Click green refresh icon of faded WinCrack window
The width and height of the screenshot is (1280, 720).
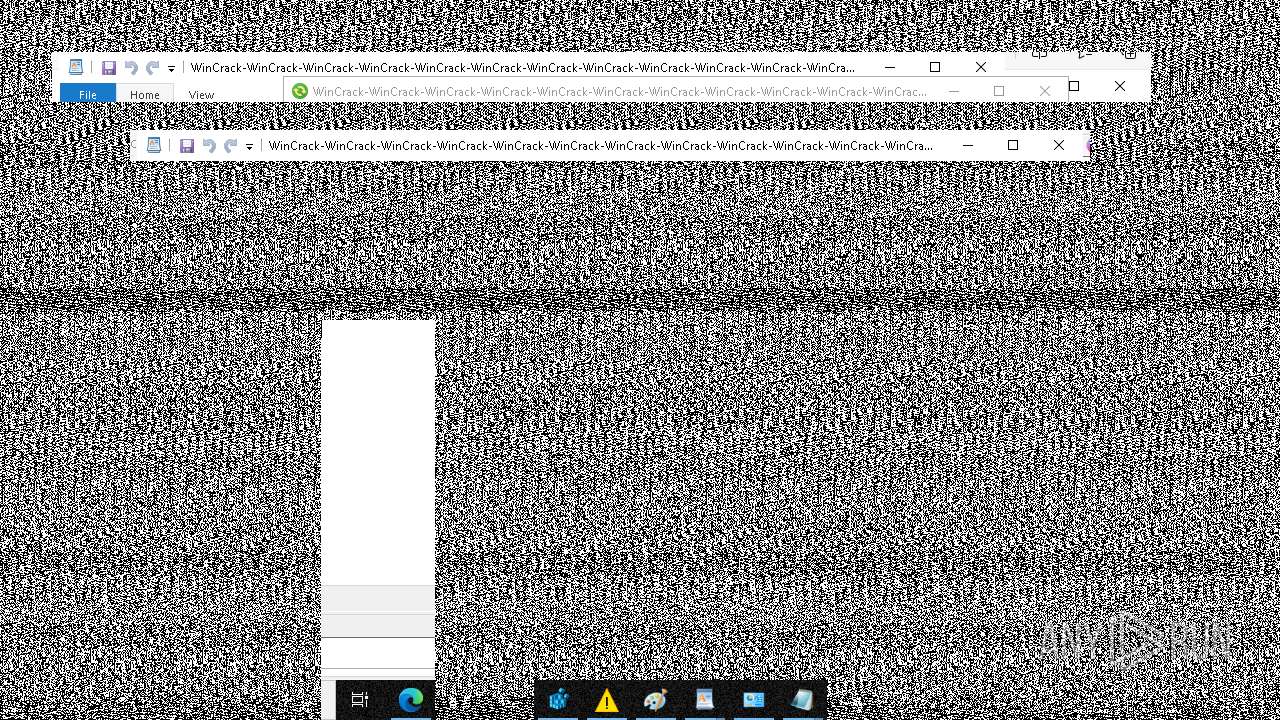pyautogui.click(x=300, y=91)
